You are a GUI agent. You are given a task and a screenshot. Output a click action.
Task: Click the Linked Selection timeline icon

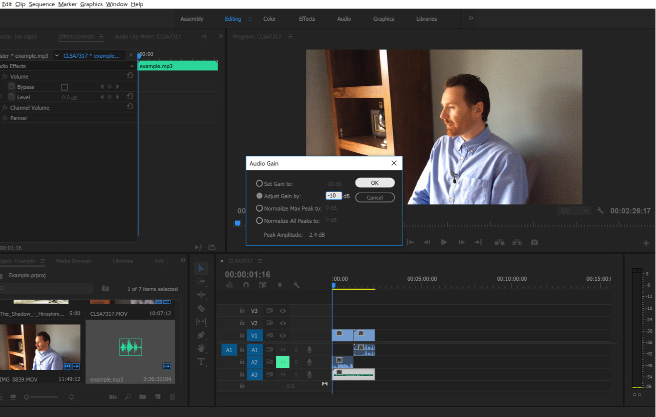coord(262,285)
